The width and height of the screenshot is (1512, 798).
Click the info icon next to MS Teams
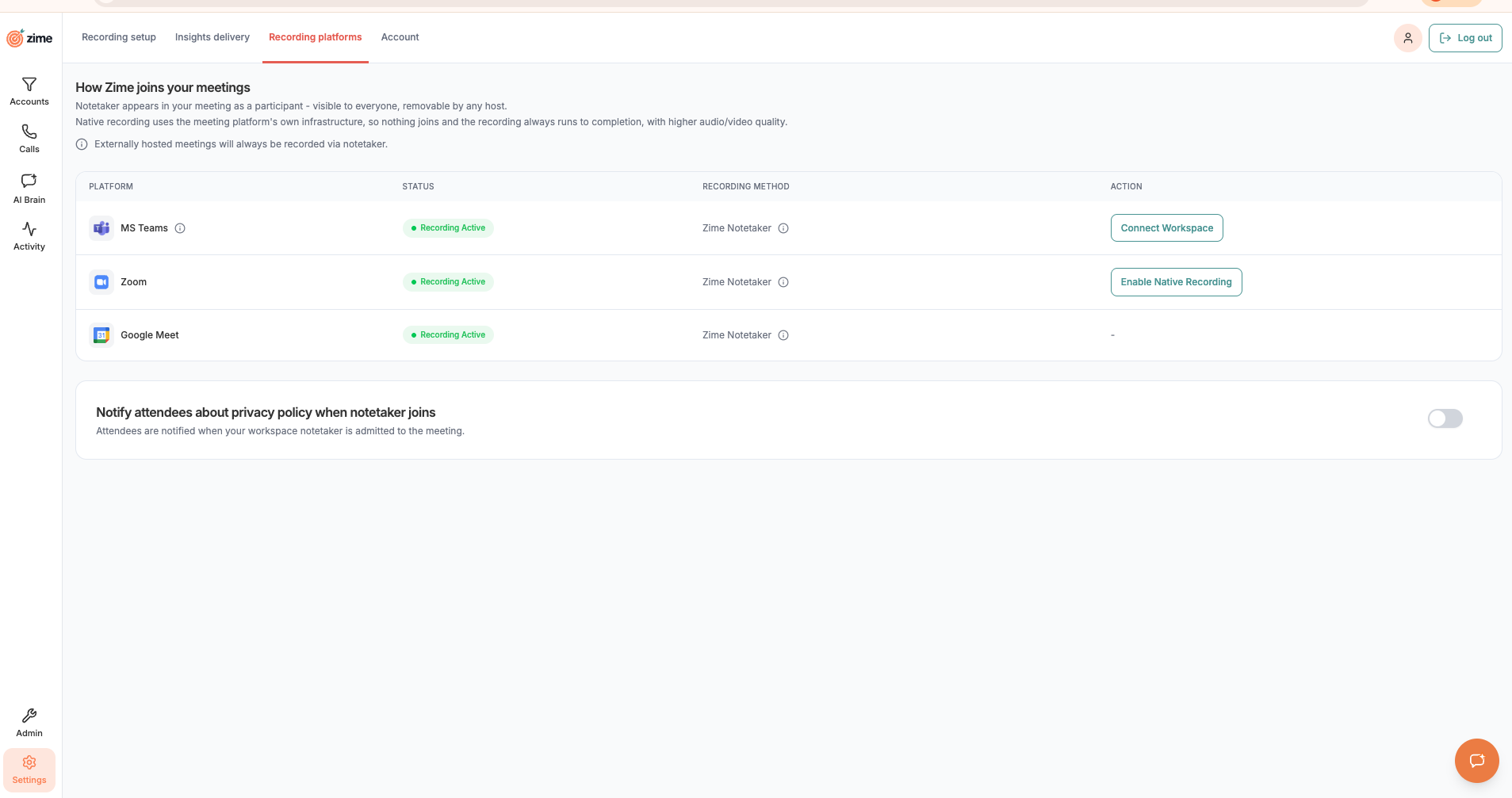[180, 228]
